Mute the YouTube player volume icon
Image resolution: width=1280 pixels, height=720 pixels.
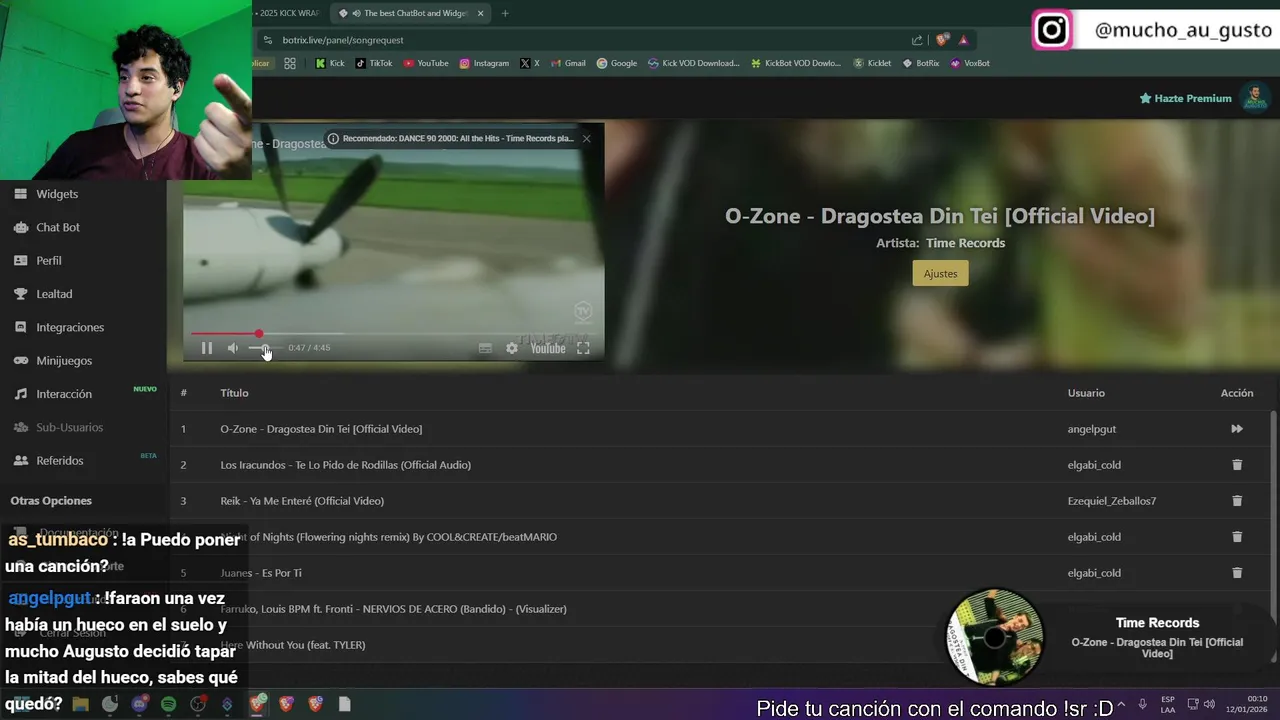tap(233, 348)
